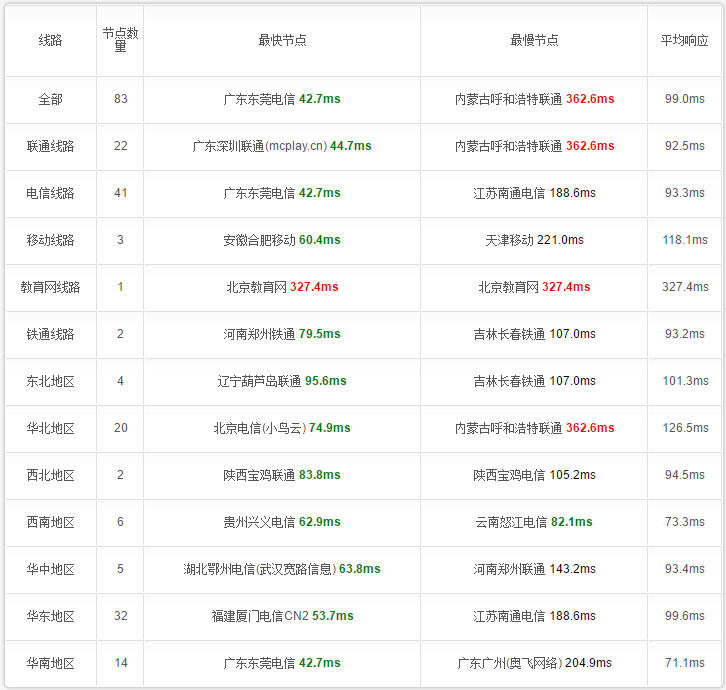Click the 线路 column header
This screenshot has height=690, width=726.
coord(50,41)
